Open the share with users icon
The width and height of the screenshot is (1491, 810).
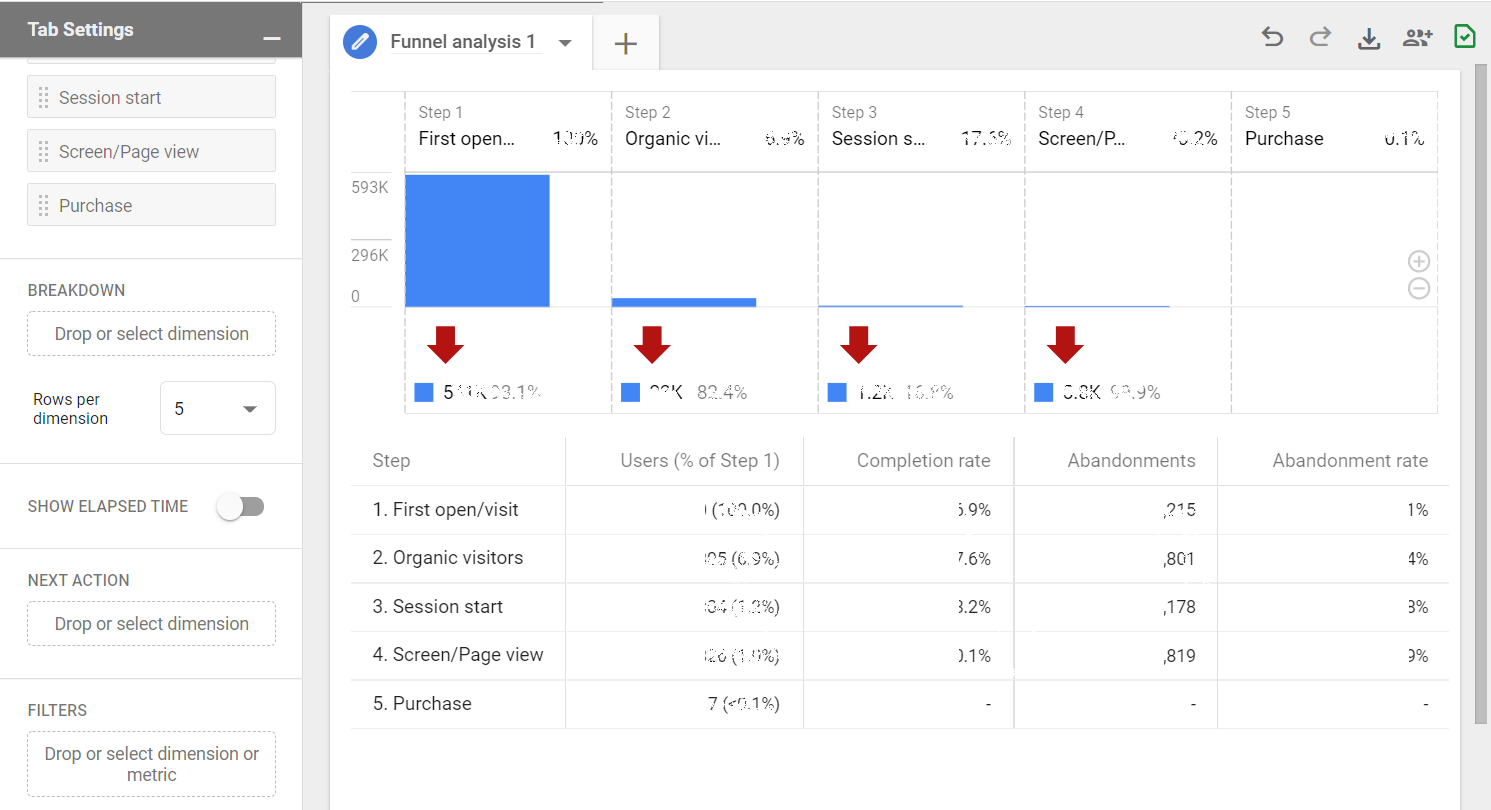pyautogui.click(x=1417, y=38)
